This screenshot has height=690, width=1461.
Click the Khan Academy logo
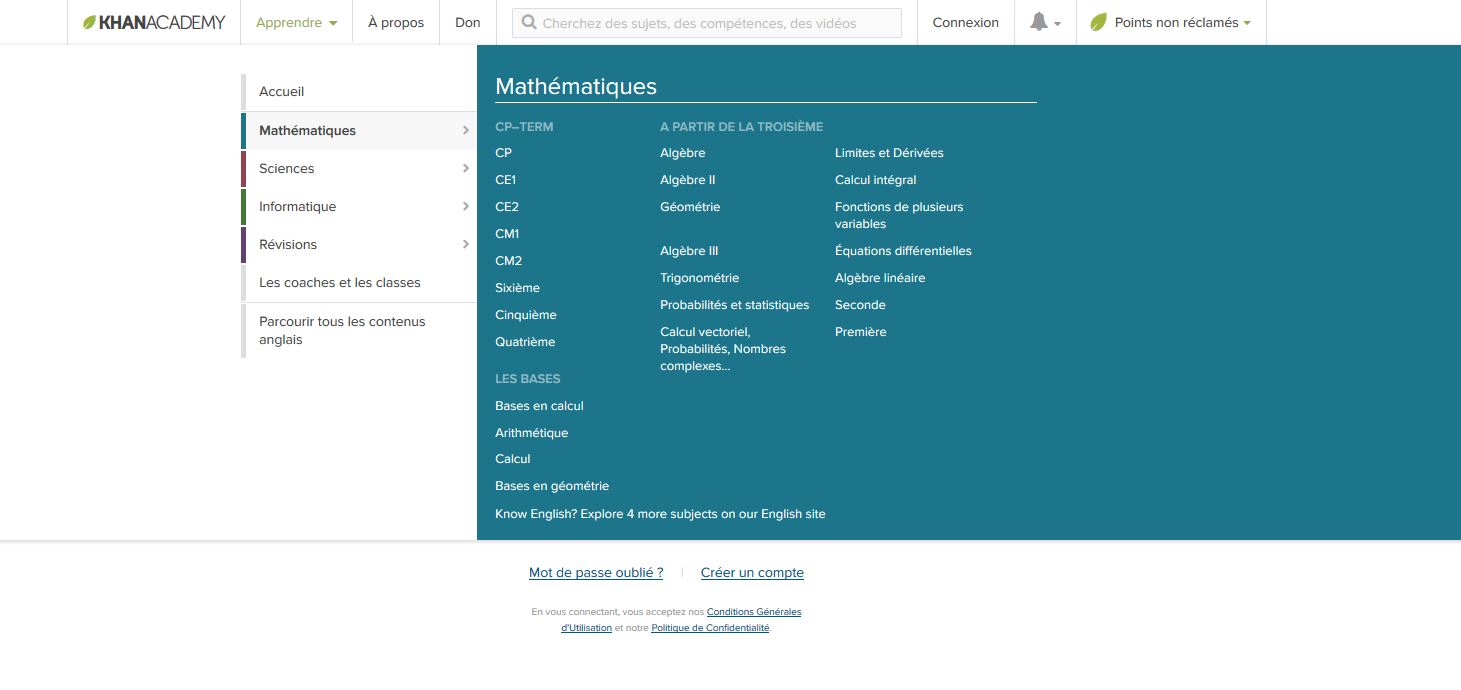(154, 22)
